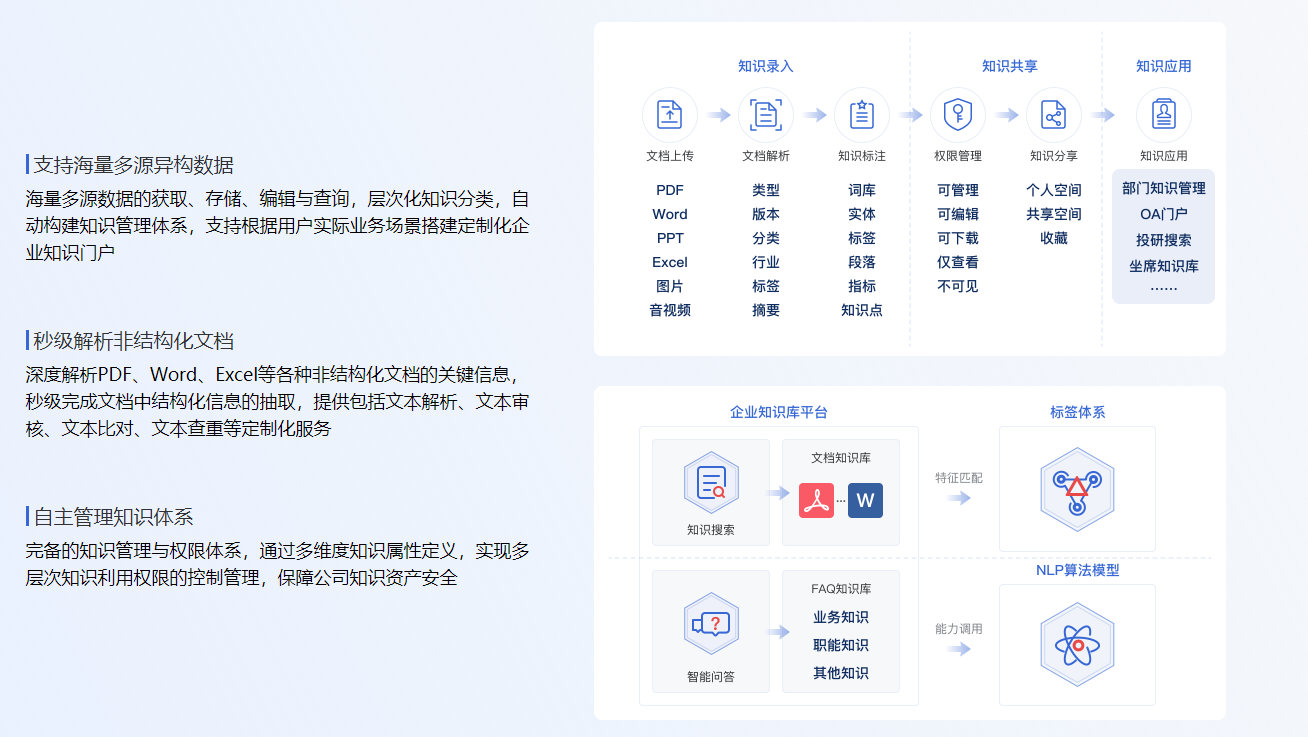This screenshot has width=1308, height=737.
Task: Click PDF in the upload list
Action: point(670,190)
